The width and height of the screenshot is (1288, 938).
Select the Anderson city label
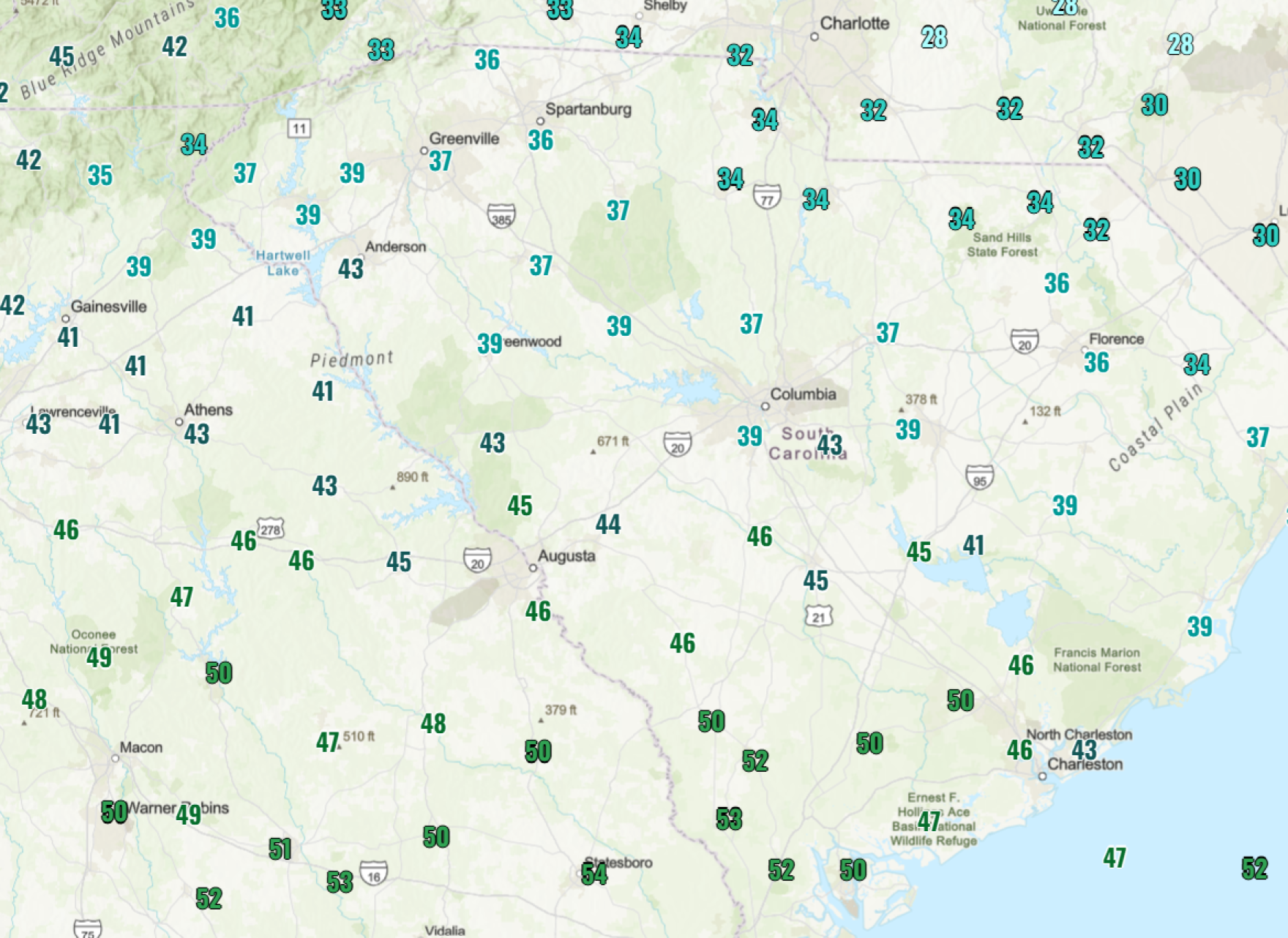tap(395, 247)
